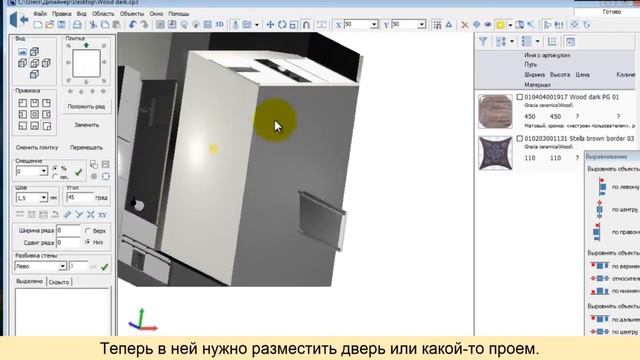Select the center anchor in Привязка
640x360 pixels.
pyautogui.click(x=35, y=114)
